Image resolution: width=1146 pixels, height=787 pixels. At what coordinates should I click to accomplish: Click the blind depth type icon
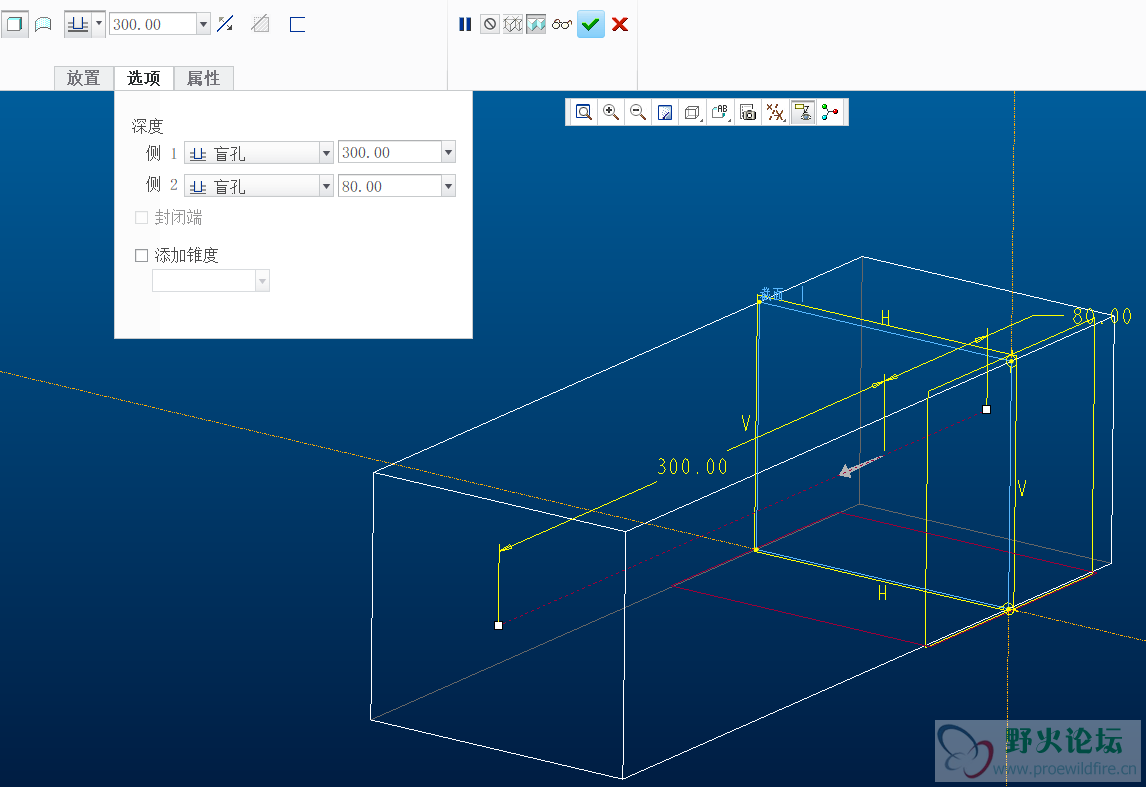77,24
